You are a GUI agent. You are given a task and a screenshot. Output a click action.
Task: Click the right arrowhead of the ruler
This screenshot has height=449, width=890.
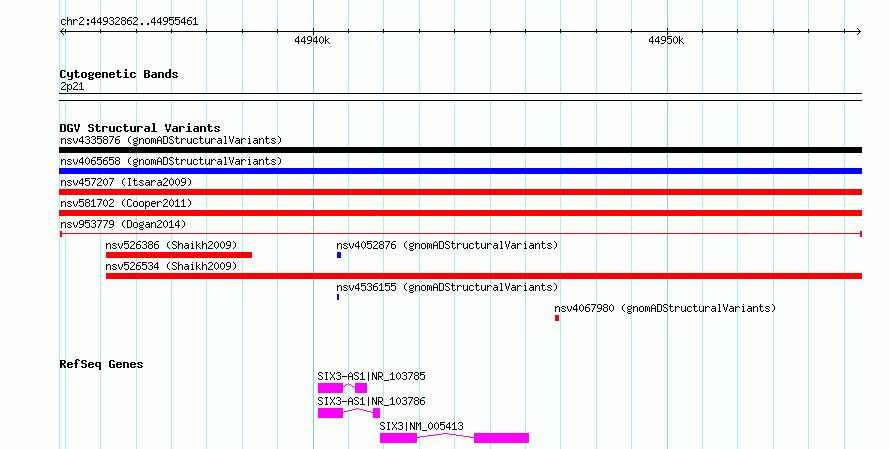coord(859,32)
